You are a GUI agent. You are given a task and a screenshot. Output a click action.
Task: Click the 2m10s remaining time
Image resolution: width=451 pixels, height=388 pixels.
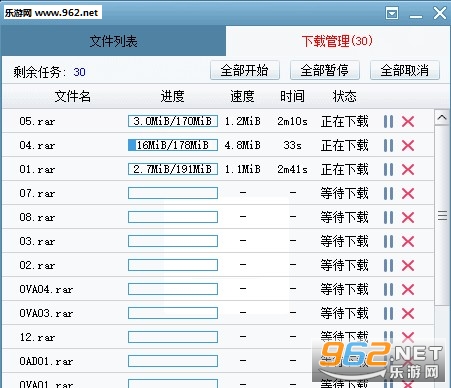coord(292,121)
